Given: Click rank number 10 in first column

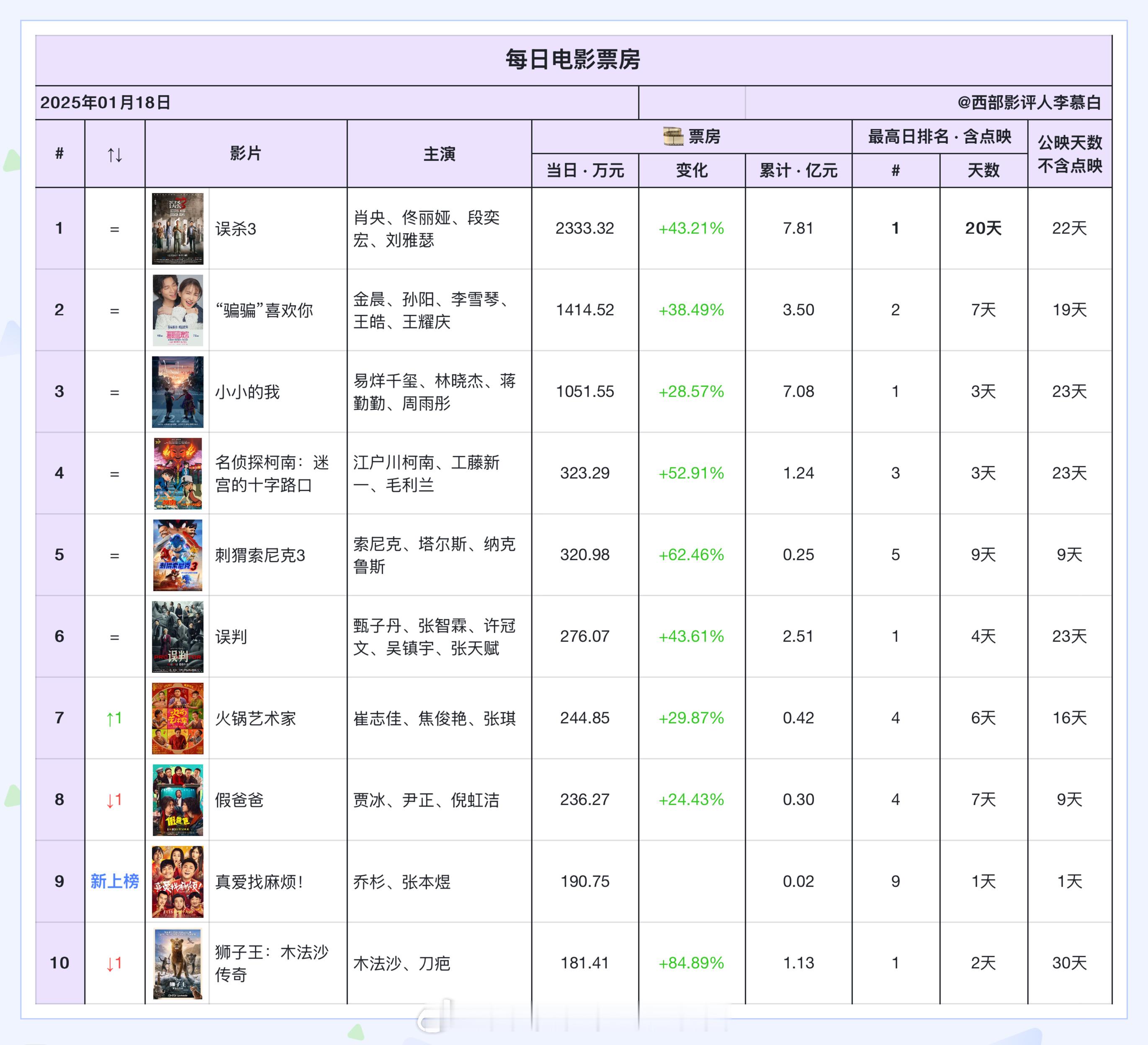Looking at the screenshot, I should tap(59, 963).
